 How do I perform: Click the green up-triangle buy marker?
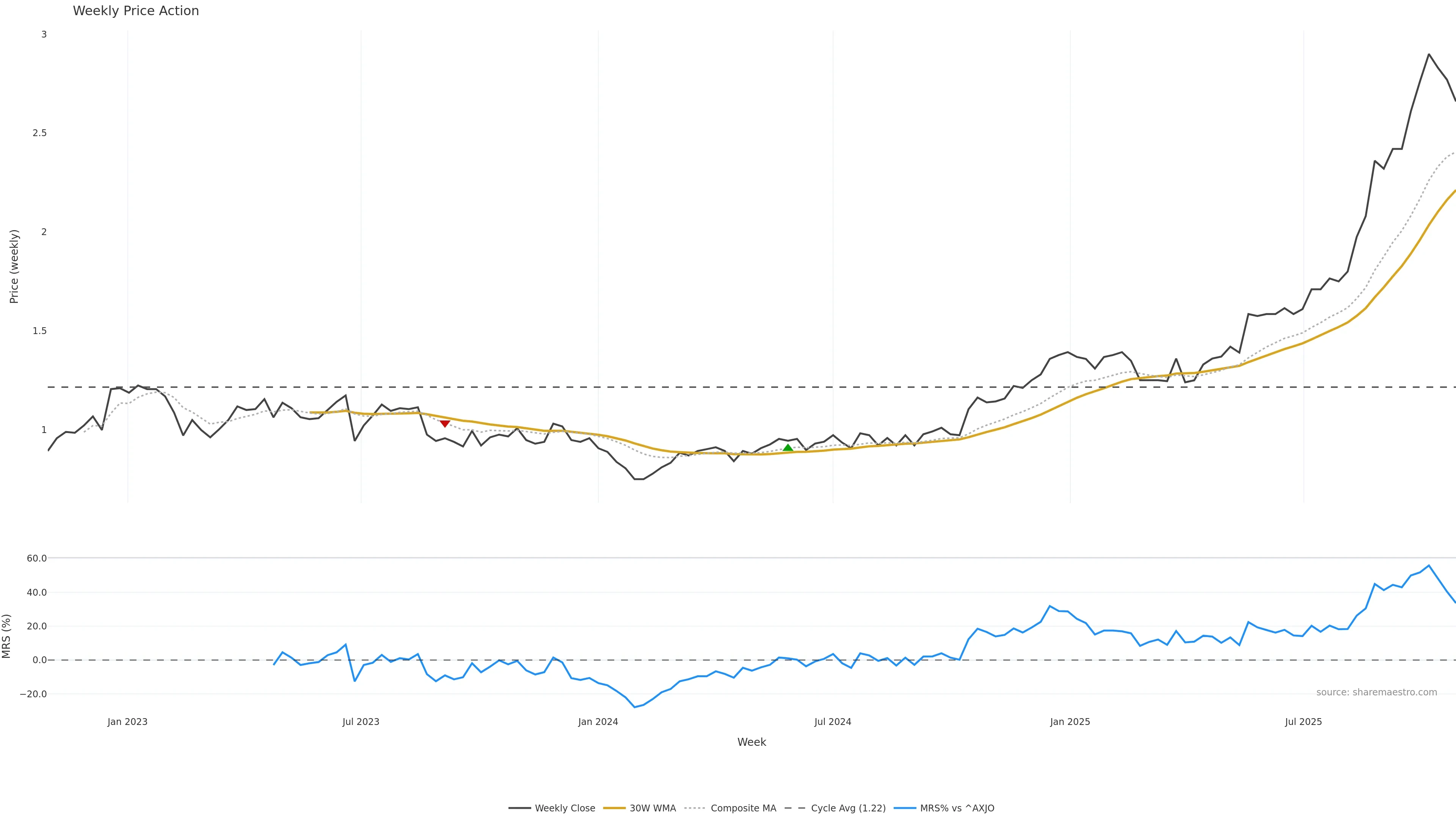pyautogui.click(x=788, y=448)
